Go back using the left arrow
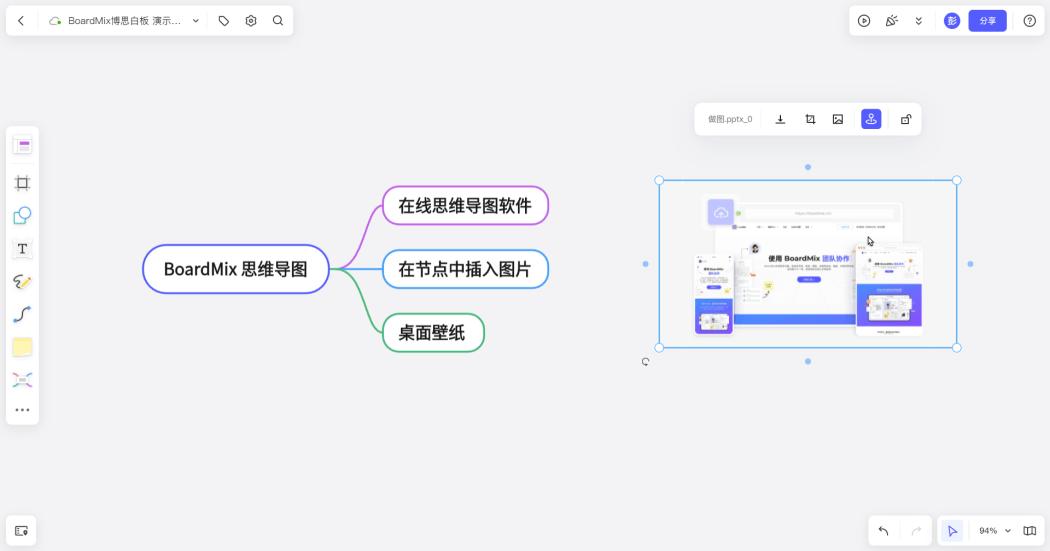 click(21, 21)
